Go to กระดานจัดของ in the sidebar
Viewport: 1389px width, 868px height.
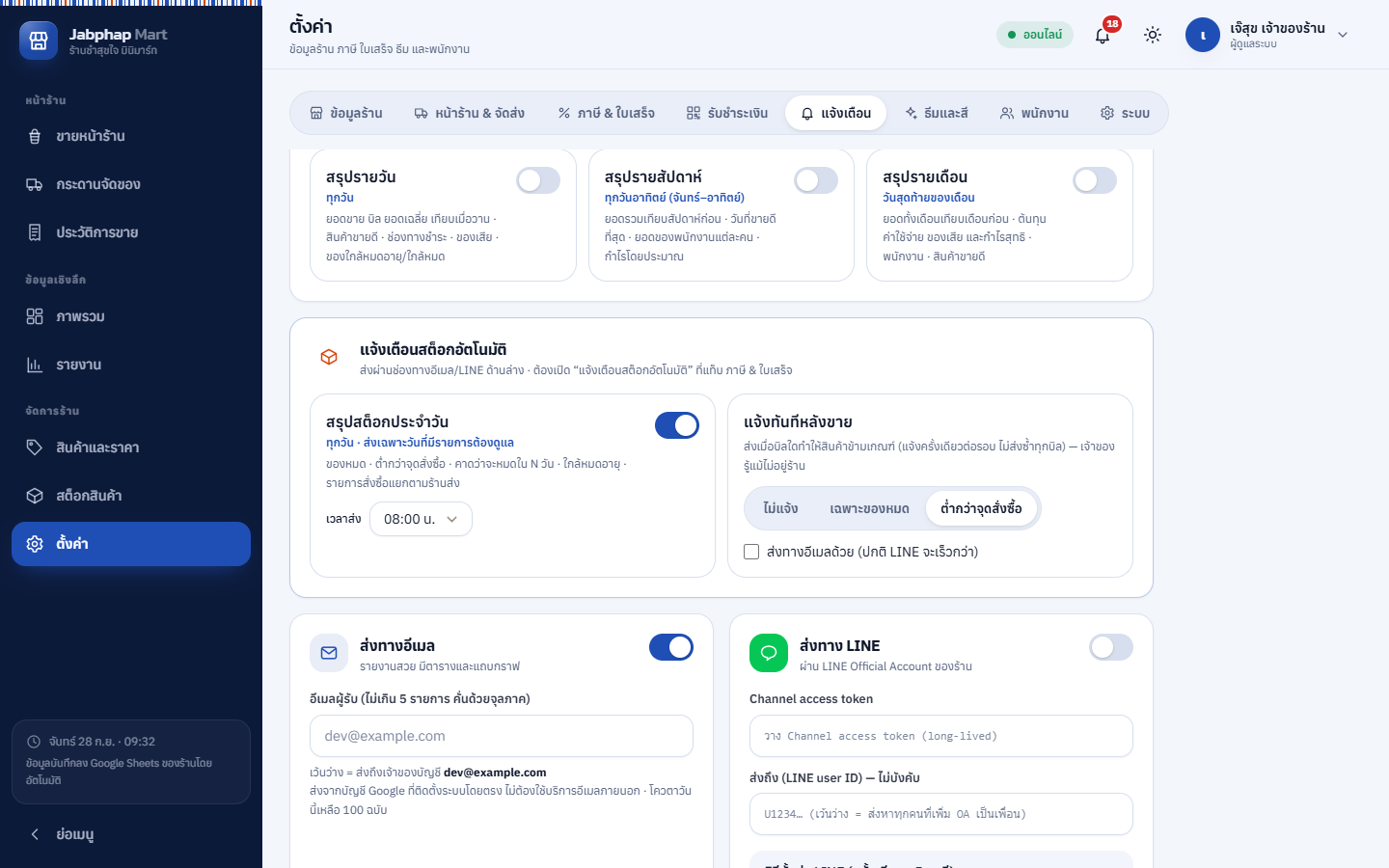point(131,184)
